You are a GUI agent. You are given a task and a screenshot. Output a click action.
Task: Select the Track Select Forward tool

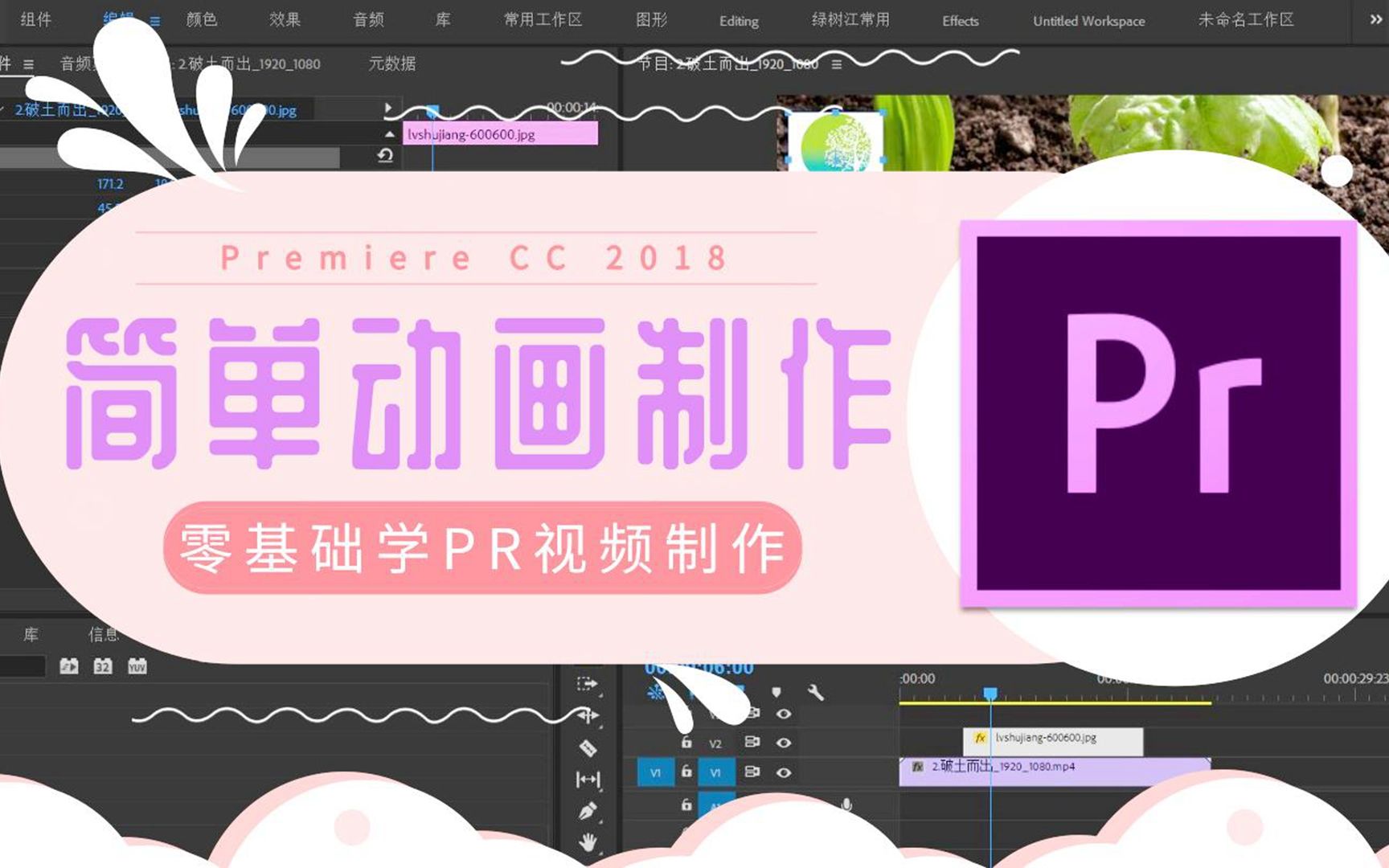(x=588, y=684)
